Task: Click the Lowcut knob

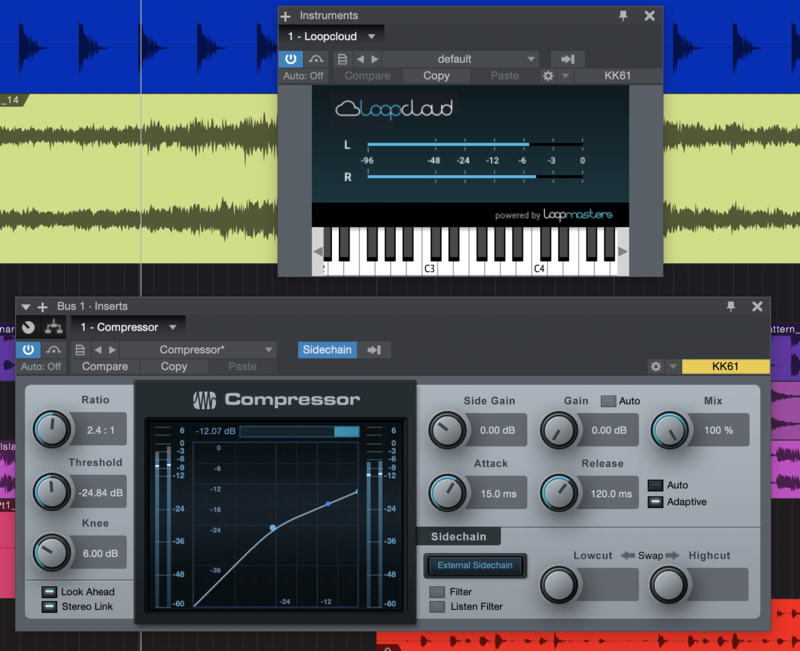Action: [x=559, y=585]
